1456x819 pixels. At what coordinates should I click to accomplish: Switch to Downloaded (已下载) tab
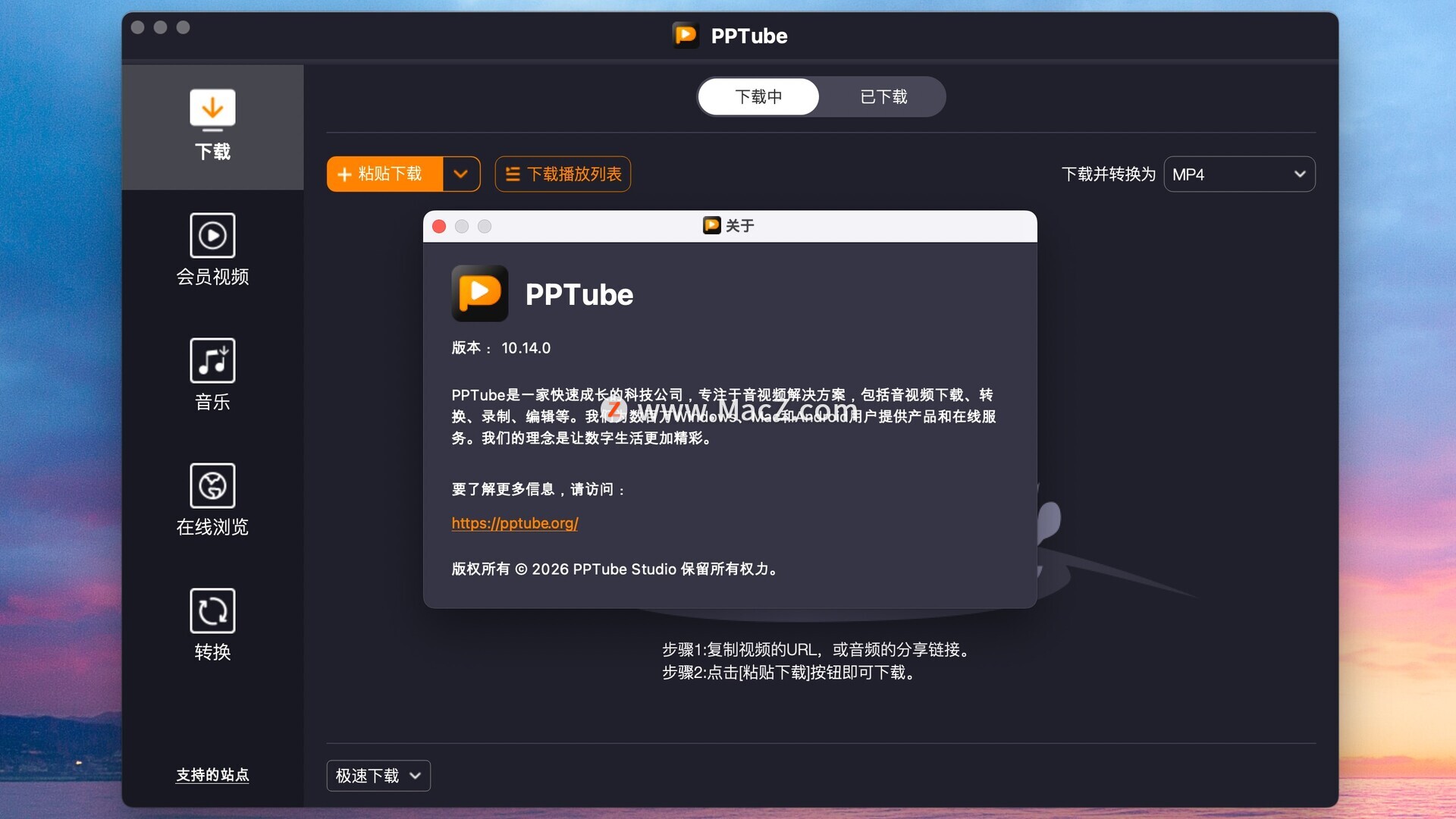click(x=883, y=97)
